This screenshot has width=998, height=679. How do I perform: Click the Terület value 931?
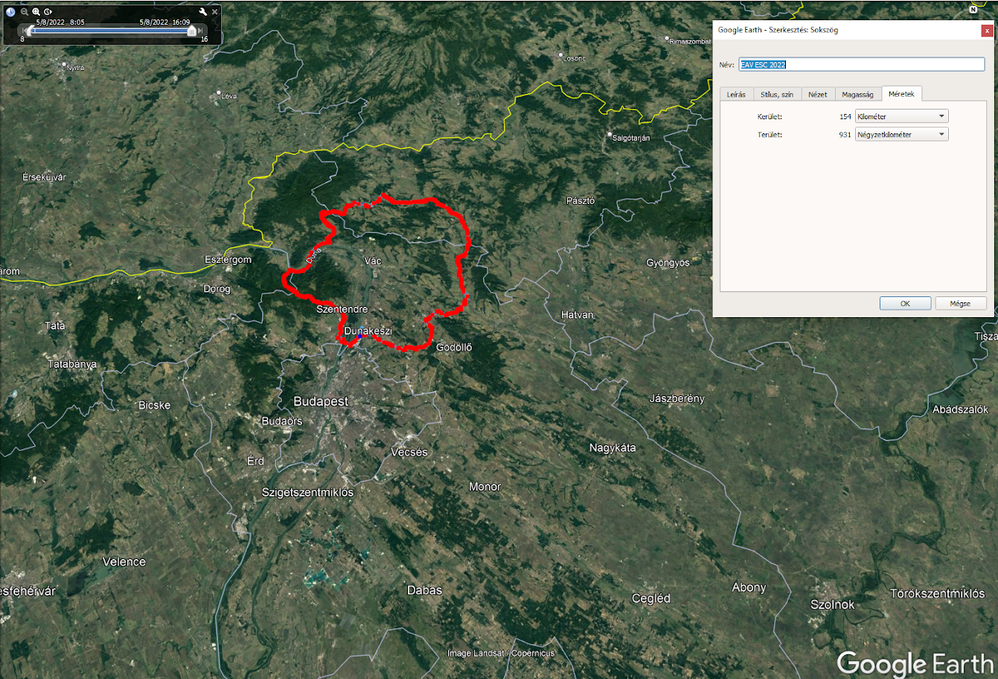click(845, 135)
